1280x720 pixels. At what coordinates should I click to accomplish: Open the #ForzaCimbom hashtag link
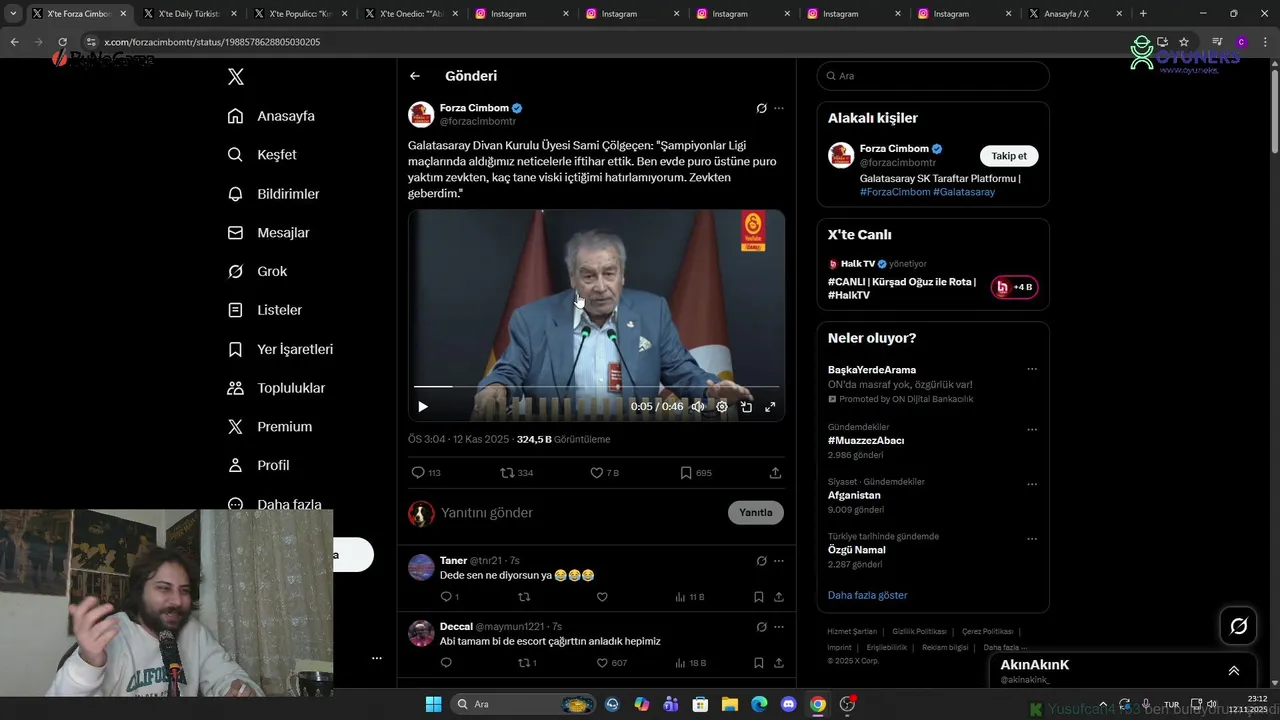(895, 192)
